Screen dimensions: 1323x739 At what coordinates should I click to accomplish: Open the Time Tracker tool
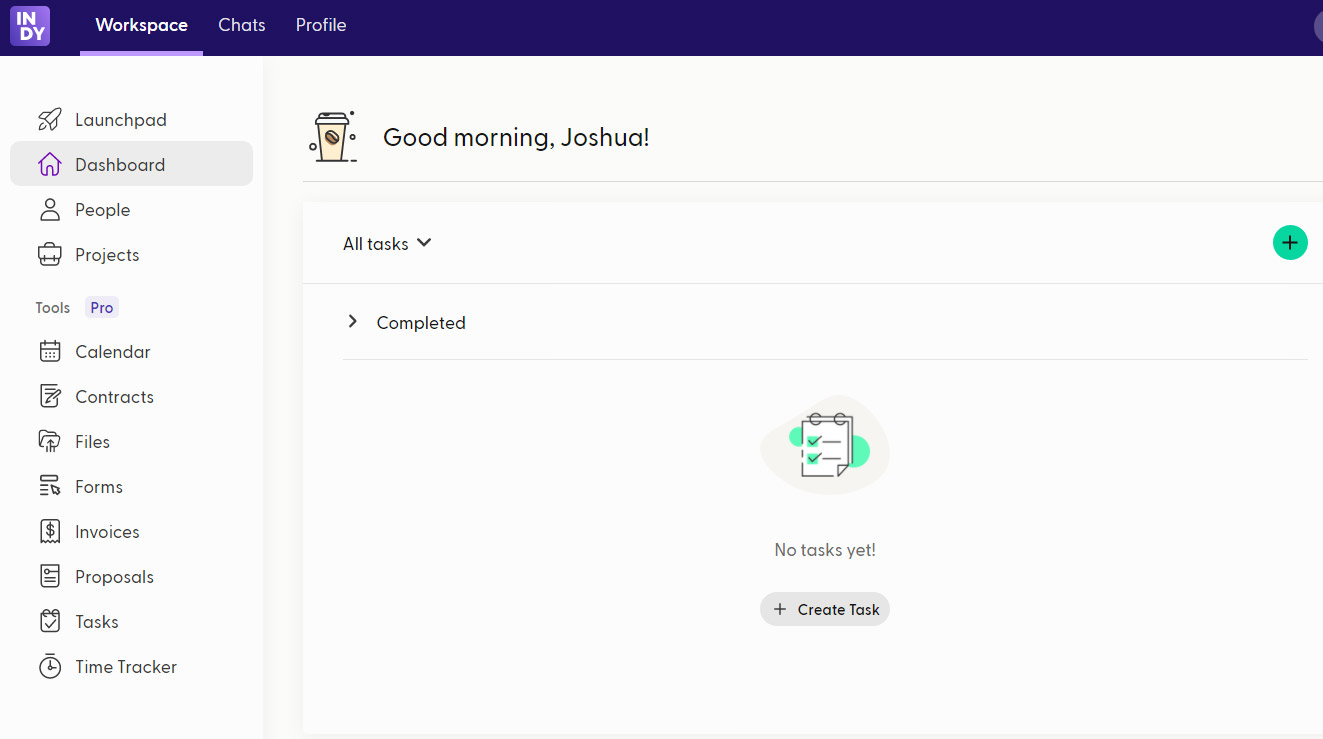[126, 666]
